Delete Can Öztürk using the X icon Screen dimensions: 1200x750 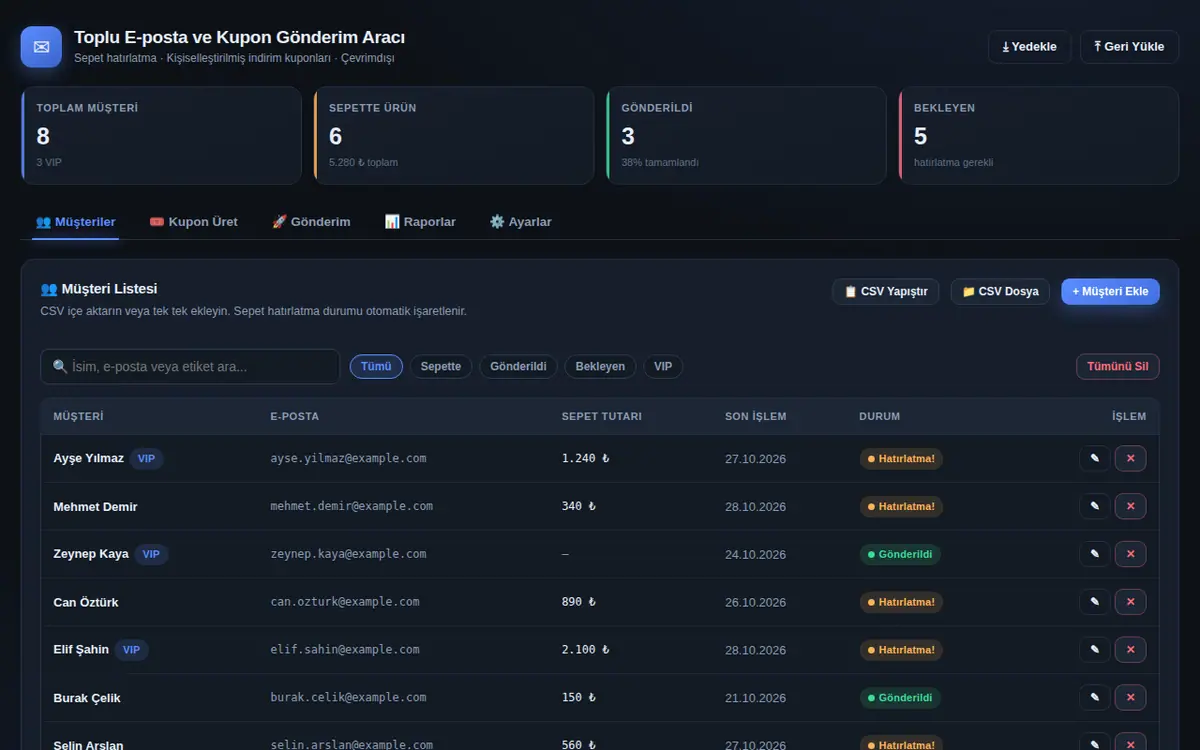pyautogui.click(x=1130, y=602)
